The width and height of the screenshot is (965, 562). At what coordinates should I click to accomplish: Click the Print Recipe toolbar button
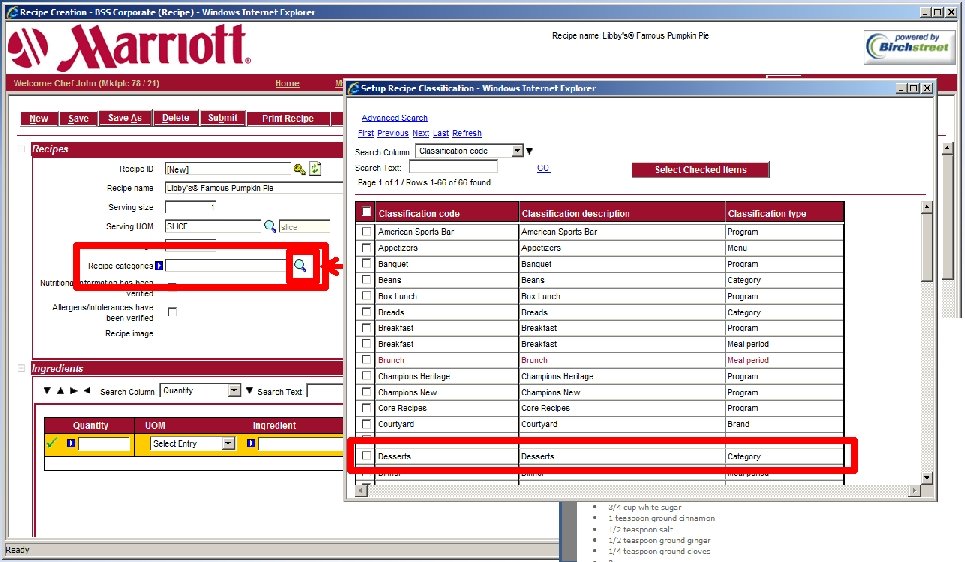[x=288, y=118]
